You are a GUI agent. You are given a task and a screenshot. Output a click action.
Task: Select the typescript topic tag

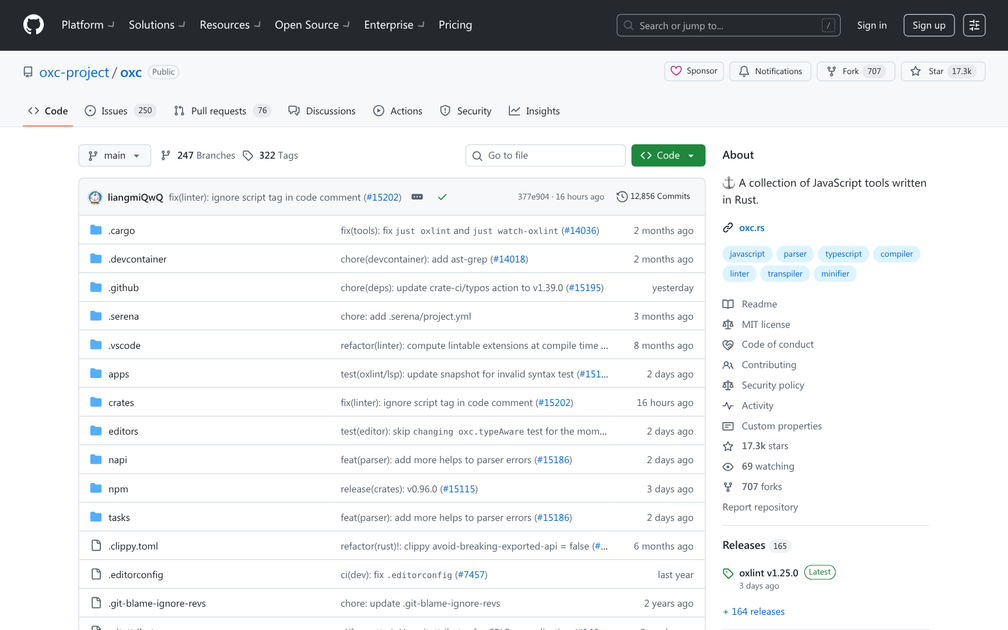(x=843, y=254)
